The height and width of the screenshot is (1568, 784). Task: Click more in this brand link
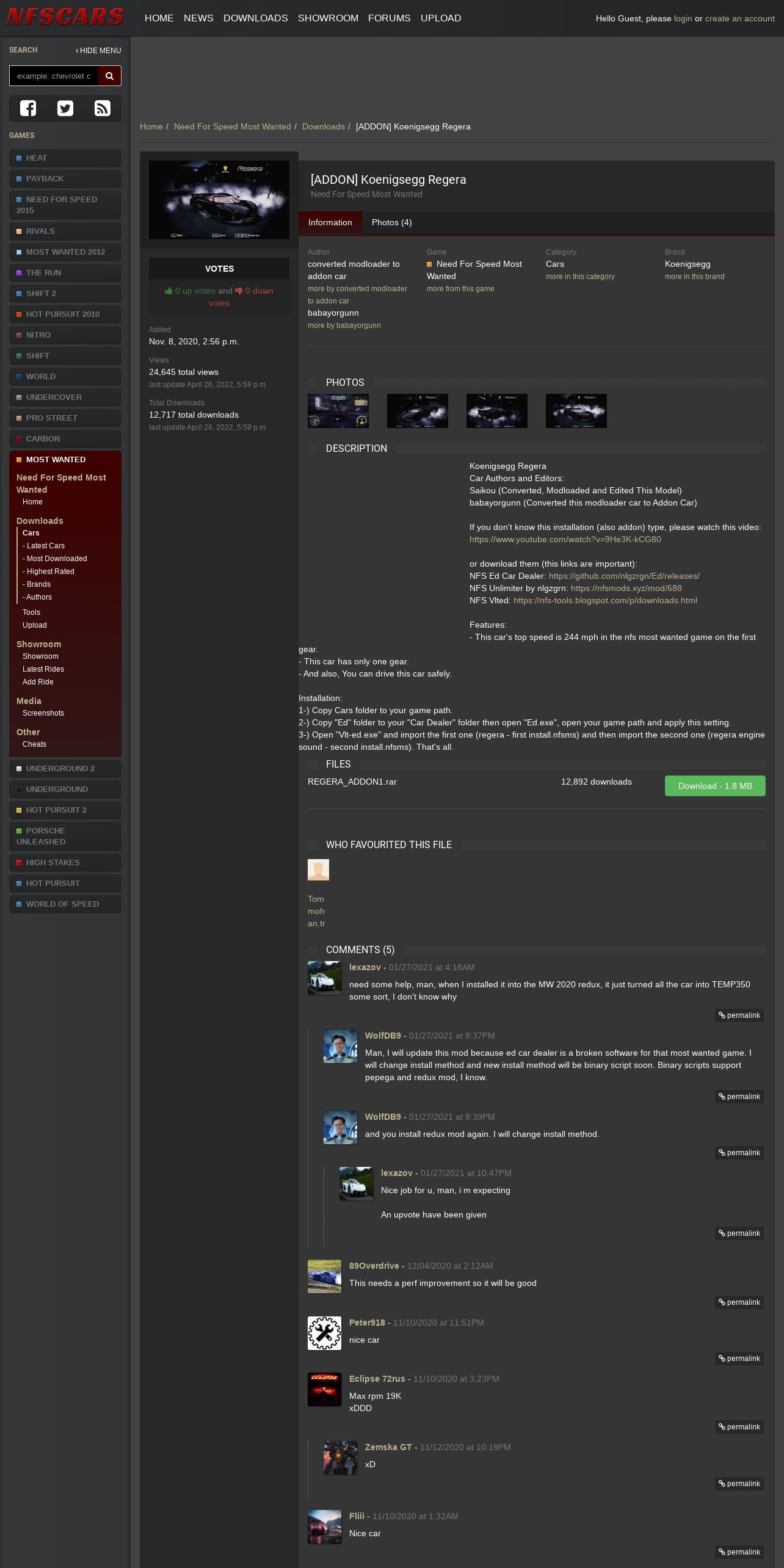(x=695, y=277)
